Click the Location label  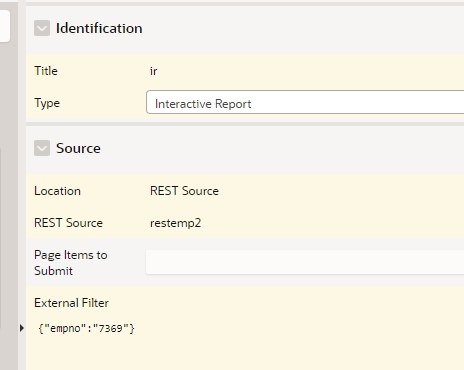coord(57,191)
